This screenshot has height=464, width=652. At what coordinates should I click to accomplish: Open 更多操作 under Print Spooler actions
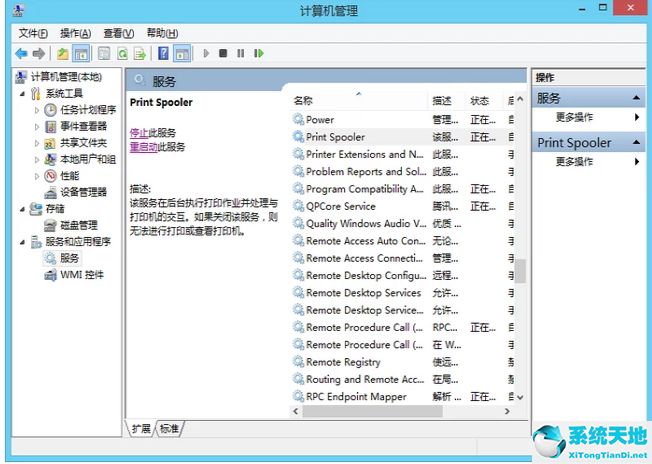574,162
